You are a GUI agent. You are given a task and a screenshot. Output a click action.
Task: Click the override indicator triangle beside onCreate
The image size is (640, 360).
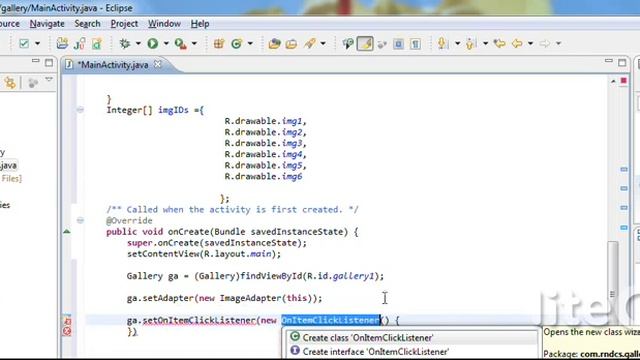coord(67,231)
